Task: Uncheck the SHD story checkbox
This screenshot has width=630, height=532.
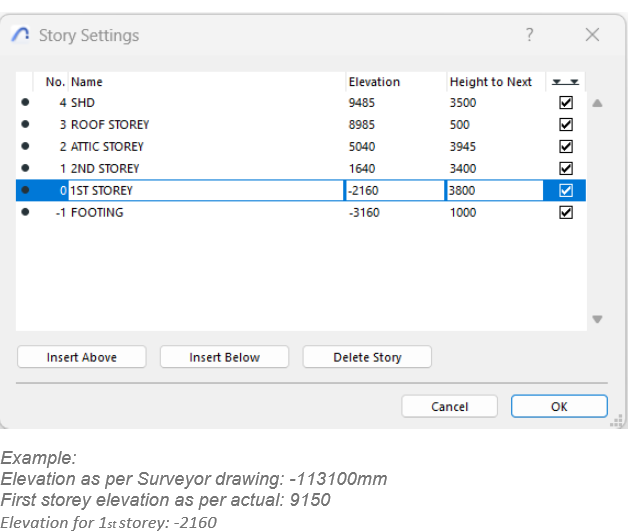Action: pyautogui.click(x=565, y=103)
